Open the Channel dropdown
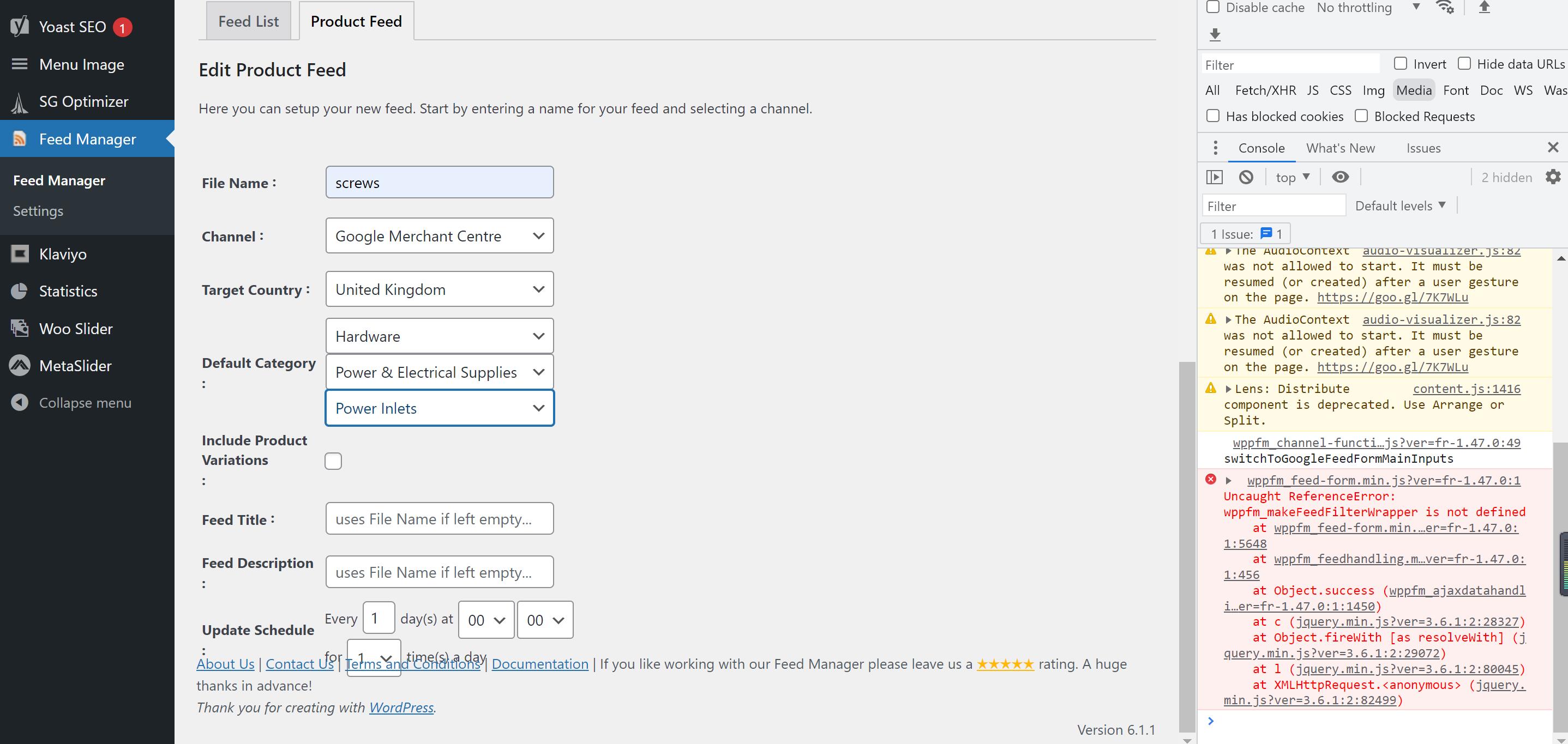 point(440,235)
